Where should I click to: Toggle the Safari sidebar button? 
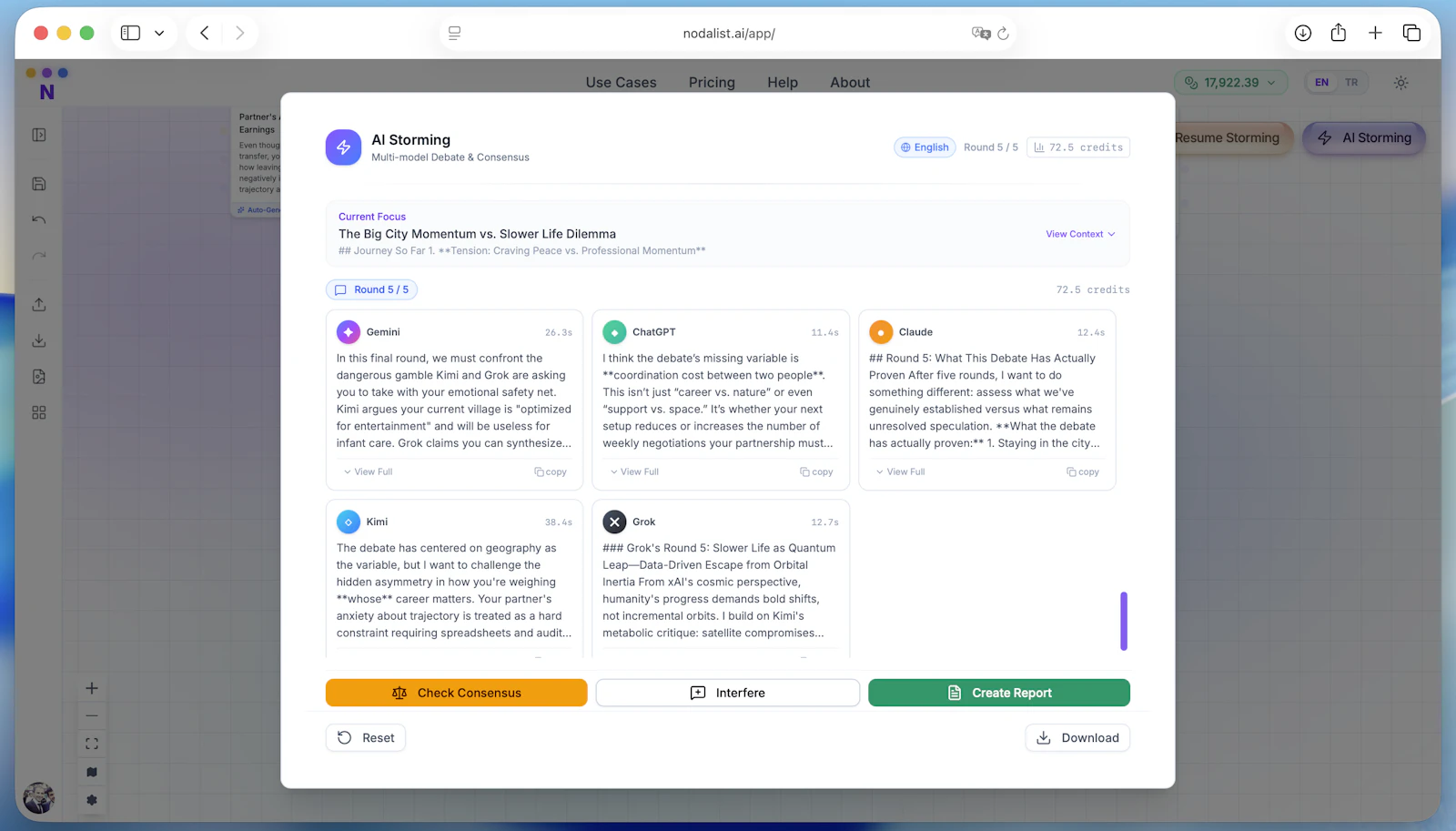[x=130, y=33]
